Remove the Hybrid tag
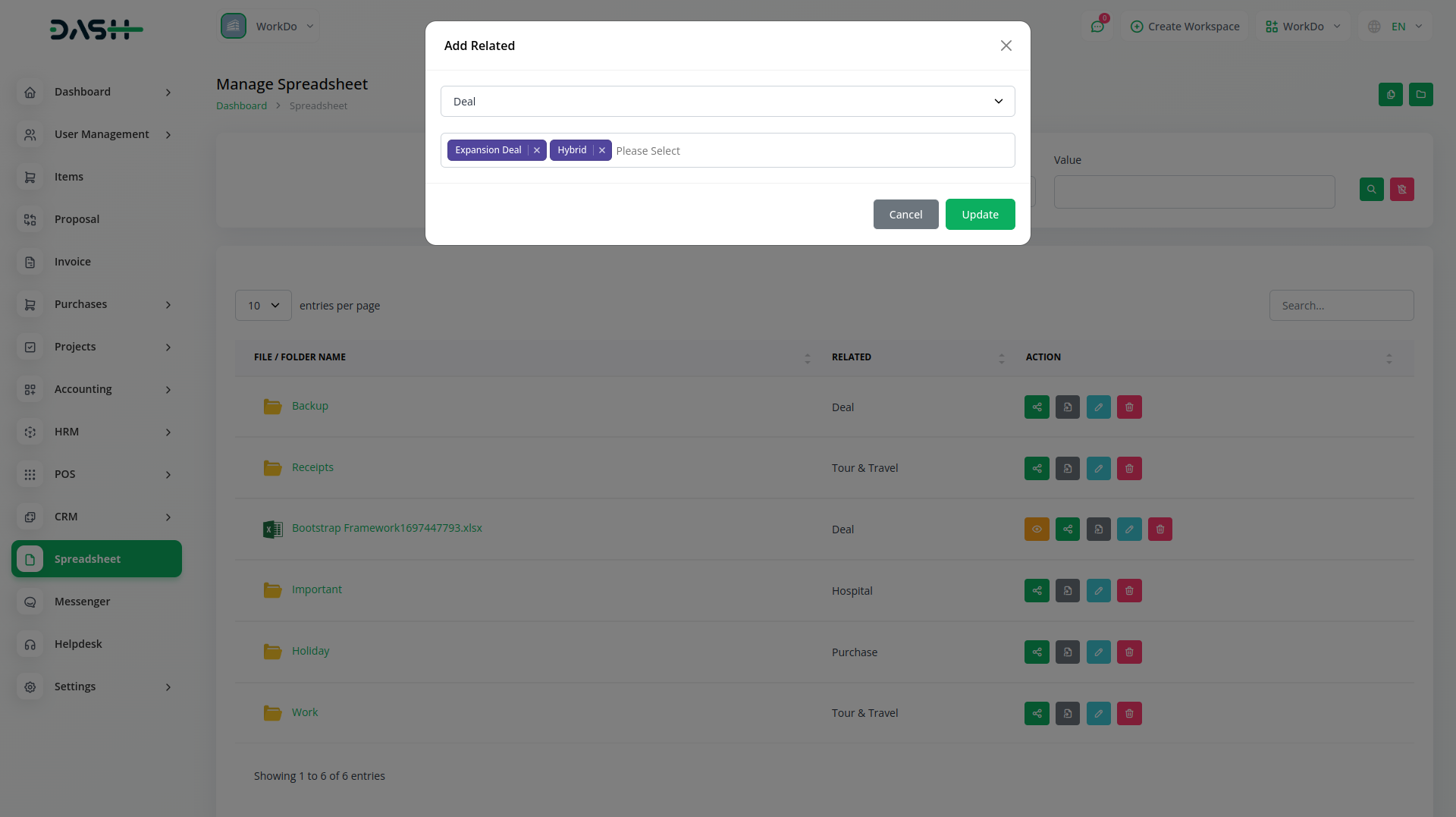Viewport: 1456px width, 817px height. (x=602, y=150)
